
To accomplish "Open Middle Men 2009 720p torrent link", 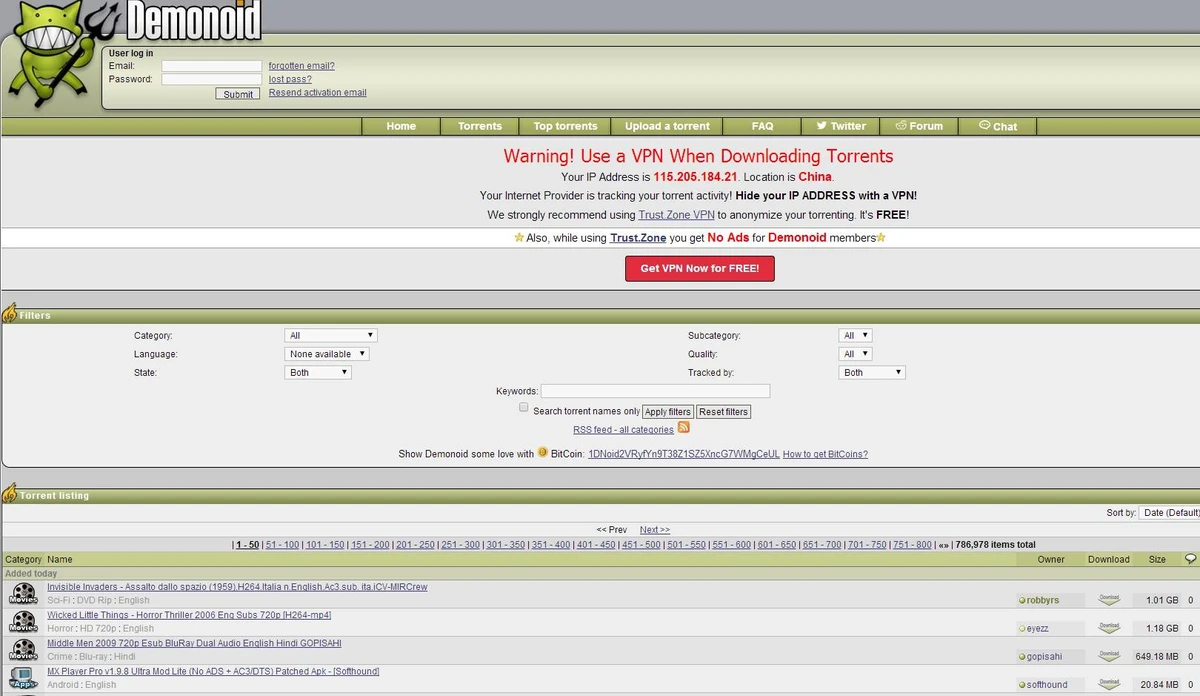I will pos(194,643).
